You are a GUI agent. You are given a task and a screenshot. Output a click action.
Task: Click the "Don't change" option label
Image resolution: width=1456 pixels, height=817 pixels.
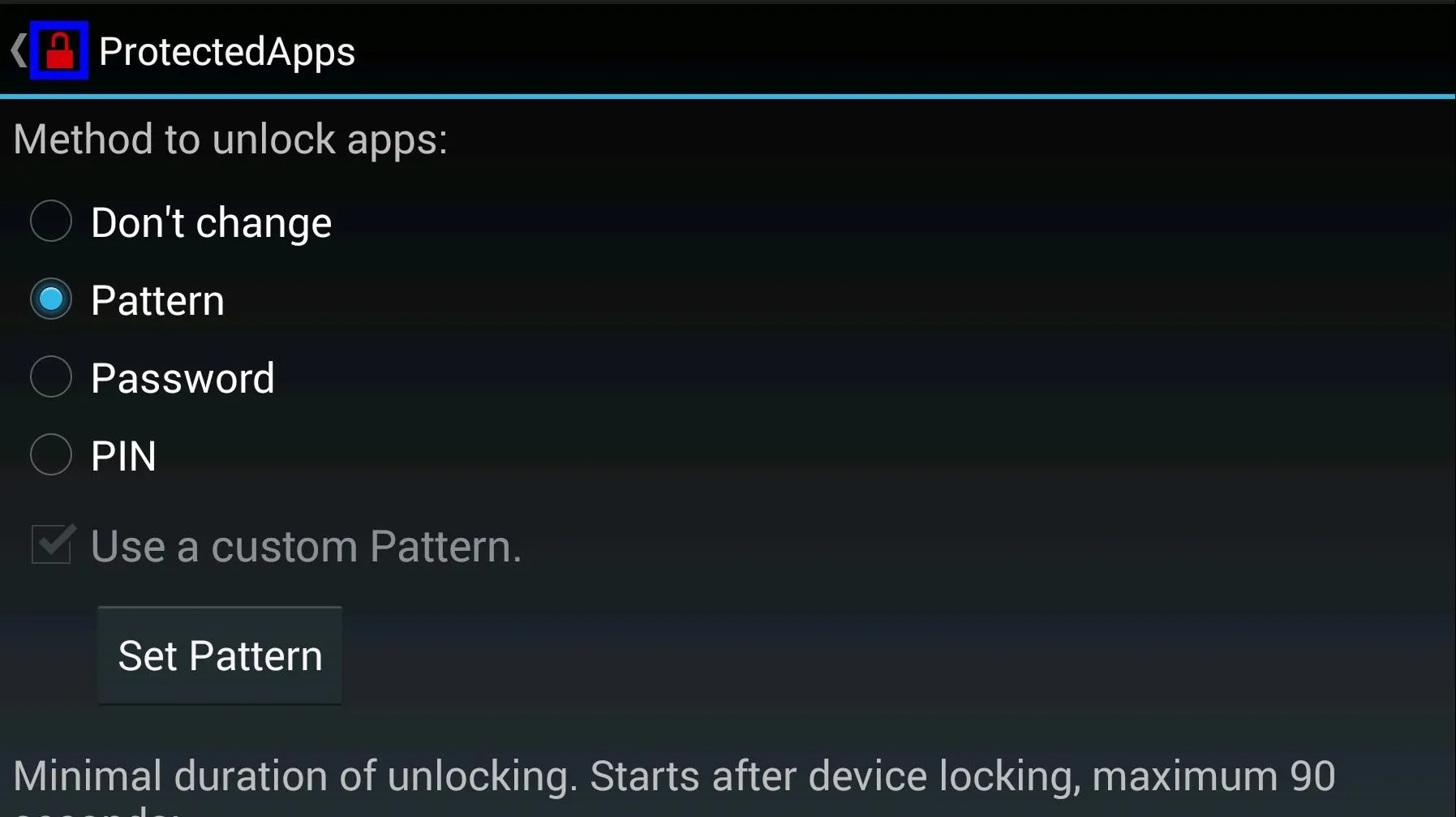point(211,222)
